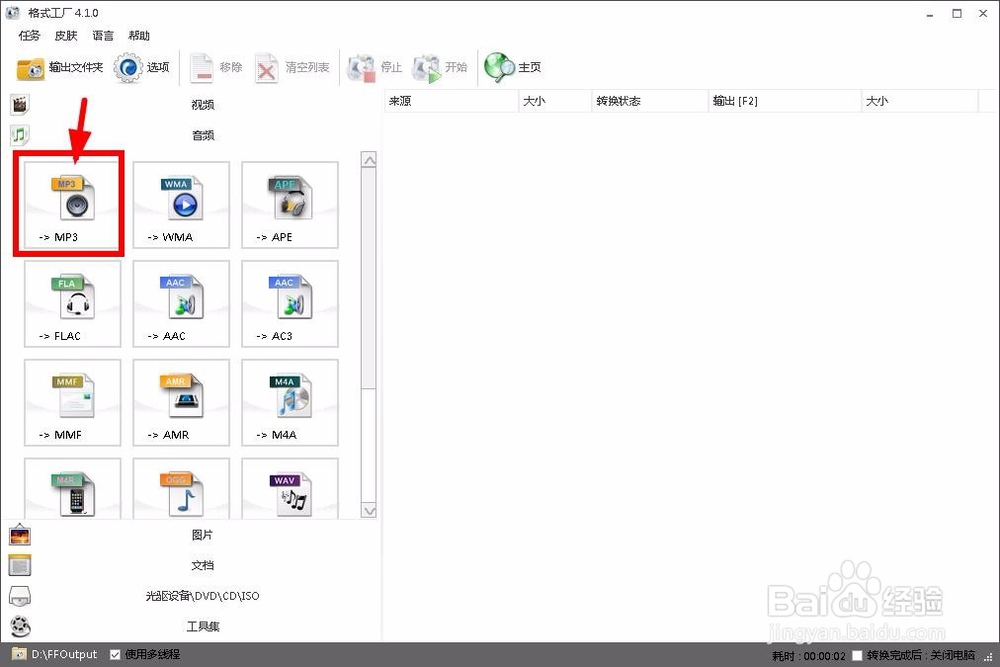
Task: Expand the 工具集 toolset section
Action: tap(203, 625)
